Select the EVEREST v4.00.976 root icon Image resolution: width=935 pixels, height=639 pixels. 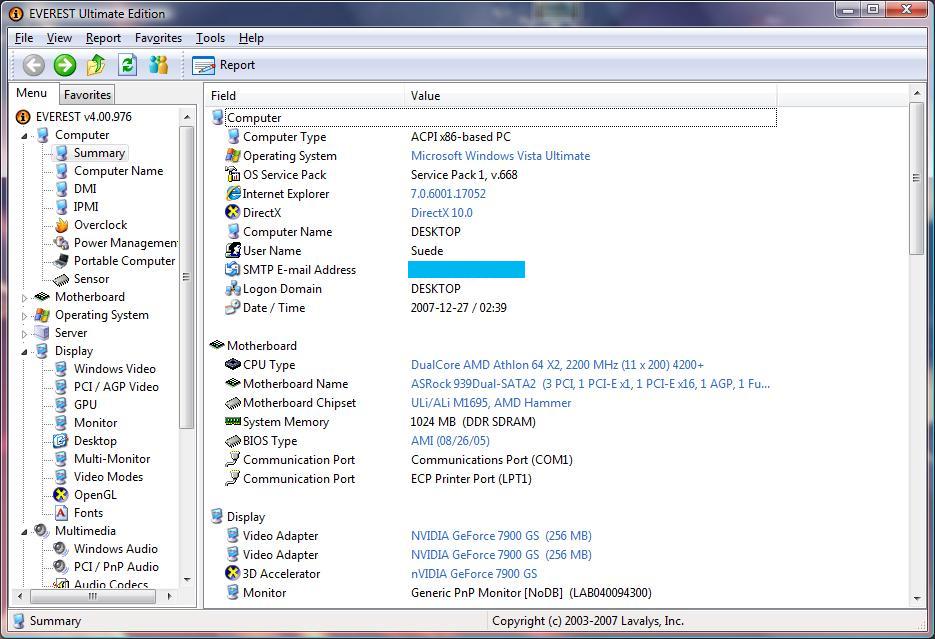pyautogui.click(x=23, y=117)
